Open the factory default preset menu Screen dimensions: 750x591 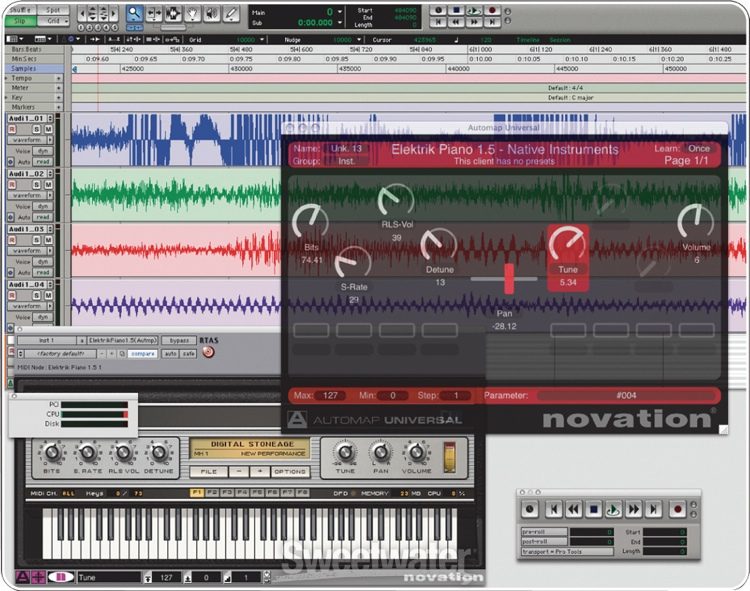tap(61, 354)
